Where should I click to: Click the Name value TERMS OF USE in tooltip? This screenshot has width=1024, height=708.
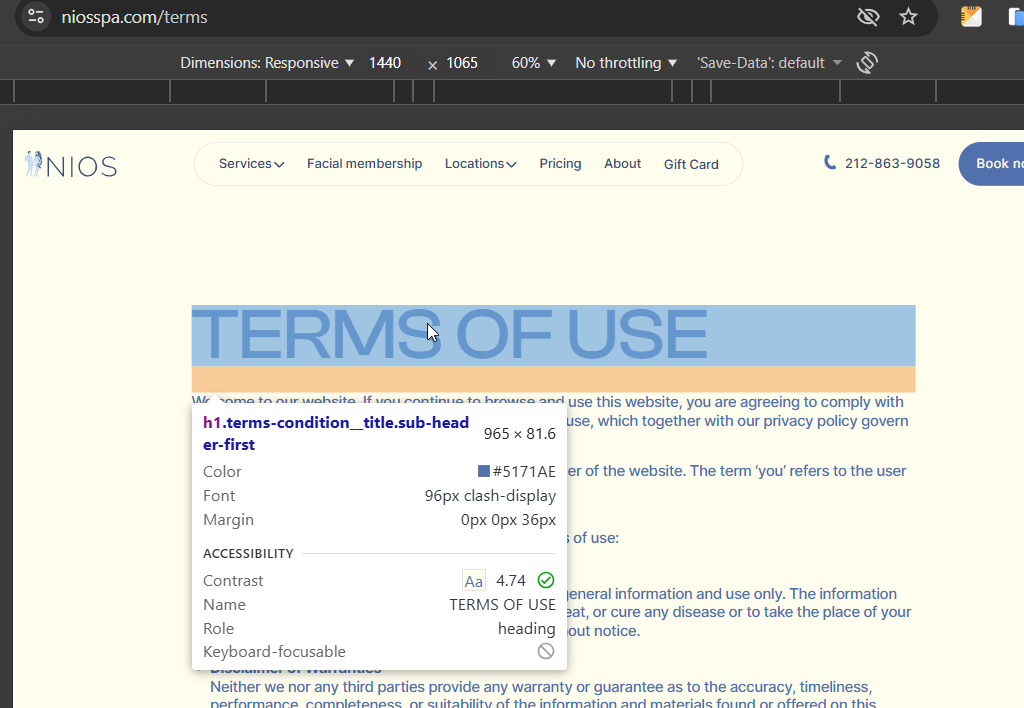tap(502, 605)
